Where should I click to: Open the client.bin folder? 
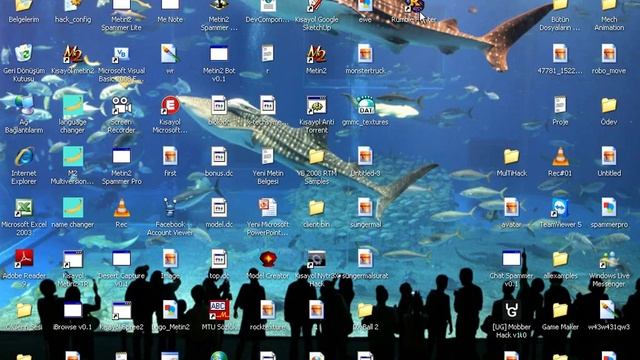click(316, 208)
